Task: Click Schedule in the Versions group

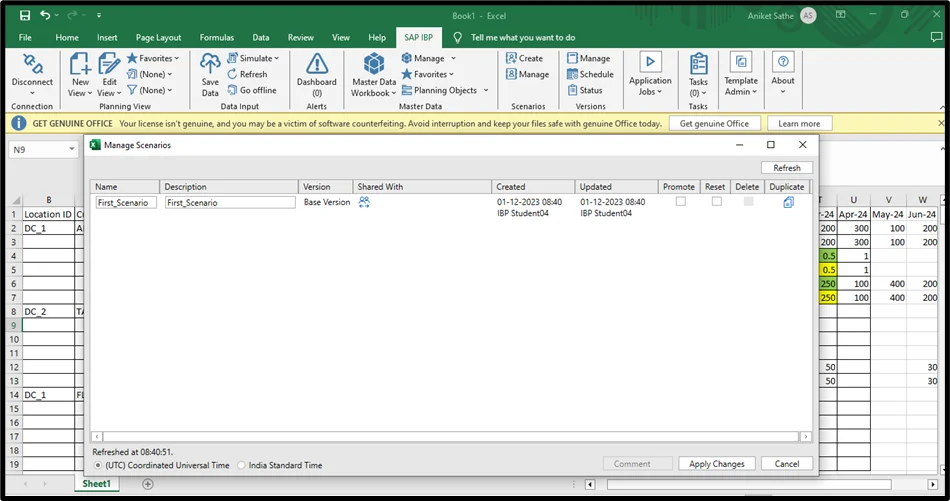Action: 590,74
